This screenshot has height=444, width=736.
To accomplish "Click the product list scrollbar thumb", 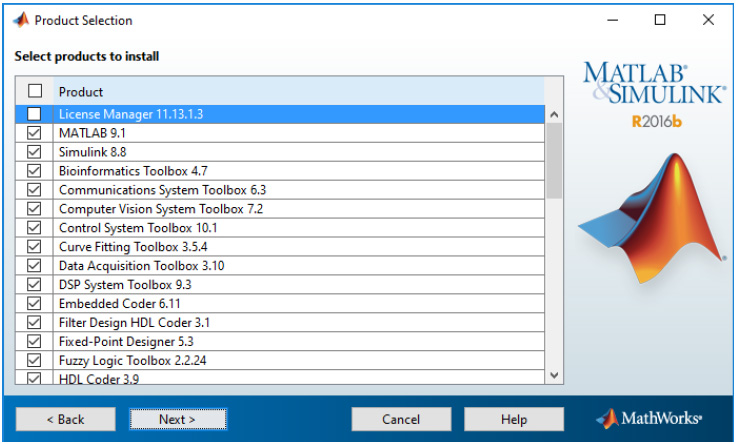I will [554, 161].
